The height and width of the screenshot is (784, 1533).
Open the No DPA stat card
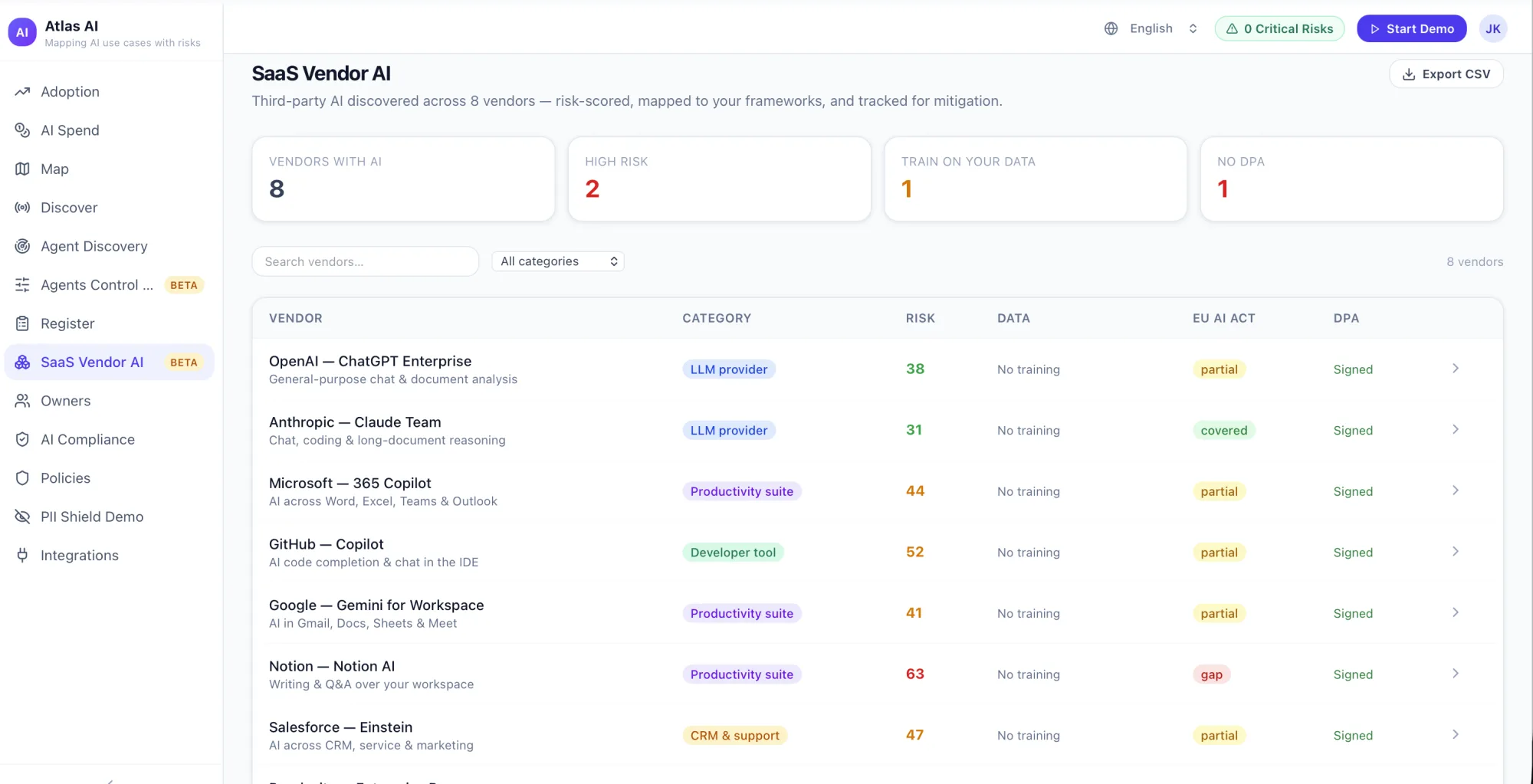tap(1351, 179)
